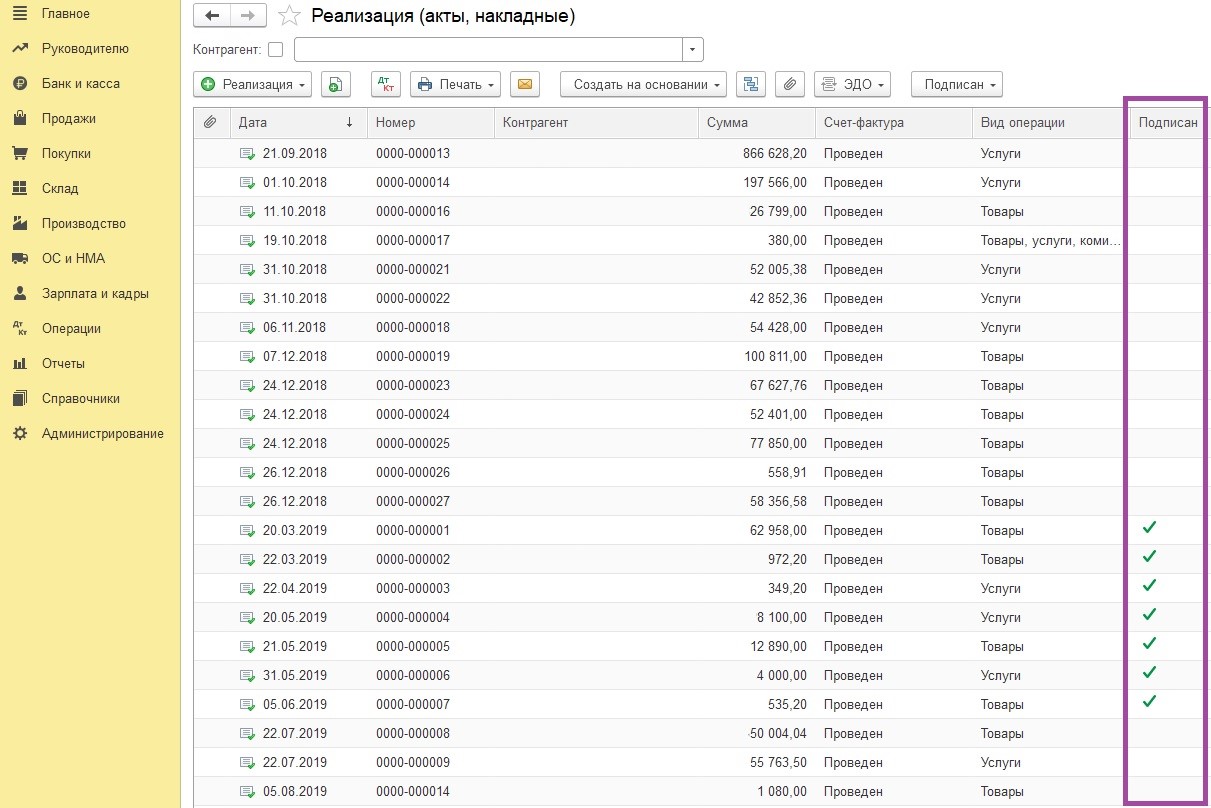Screen dimensions: 1211x808
Task: Go forward with the right arrow button
Action: coord(248,16)
